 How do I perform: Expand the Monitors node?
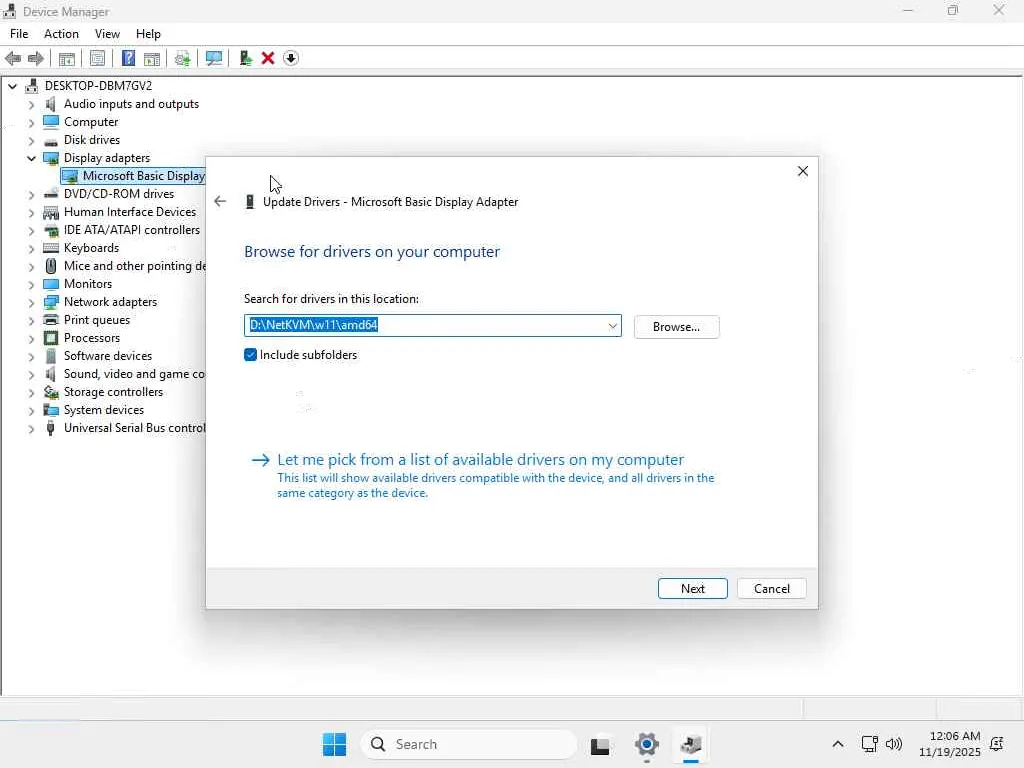click(31, 285)
